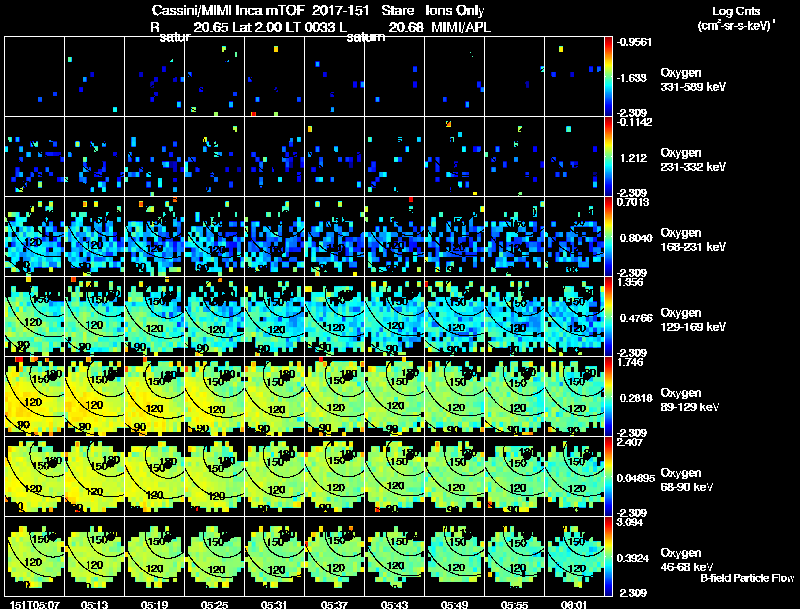The image size is (800, 609).
Task: Click the B-field Particle Flow label
Action: click(x=747, y=578)
